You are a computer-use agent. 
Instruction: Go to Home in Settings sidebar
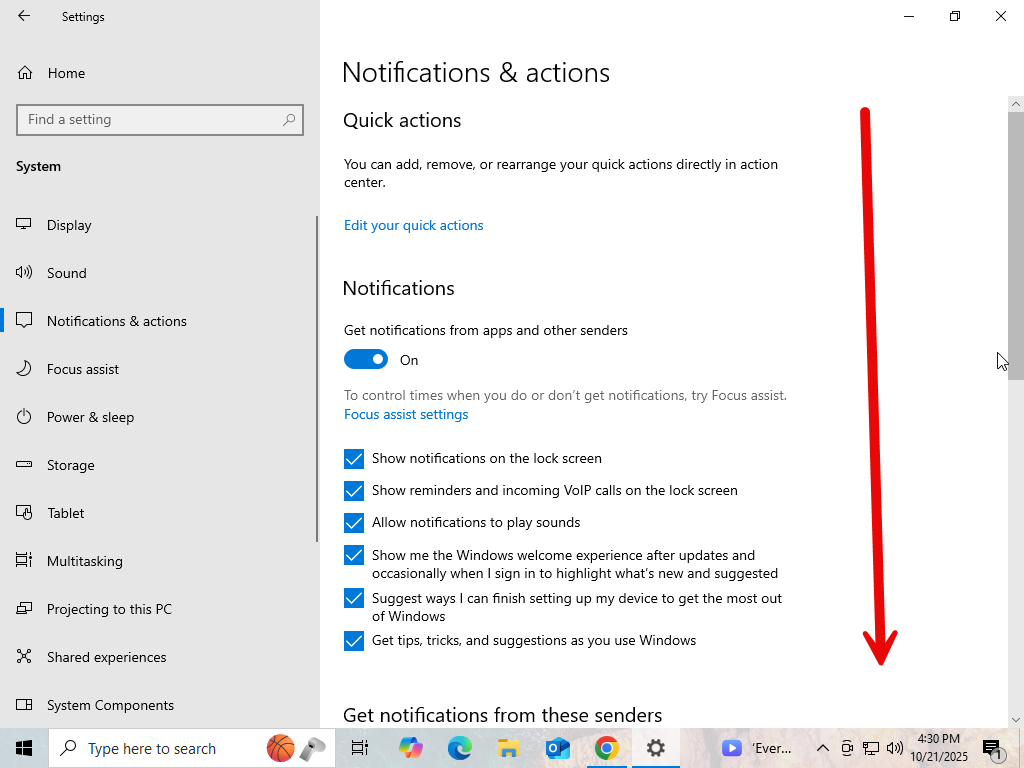66,73
